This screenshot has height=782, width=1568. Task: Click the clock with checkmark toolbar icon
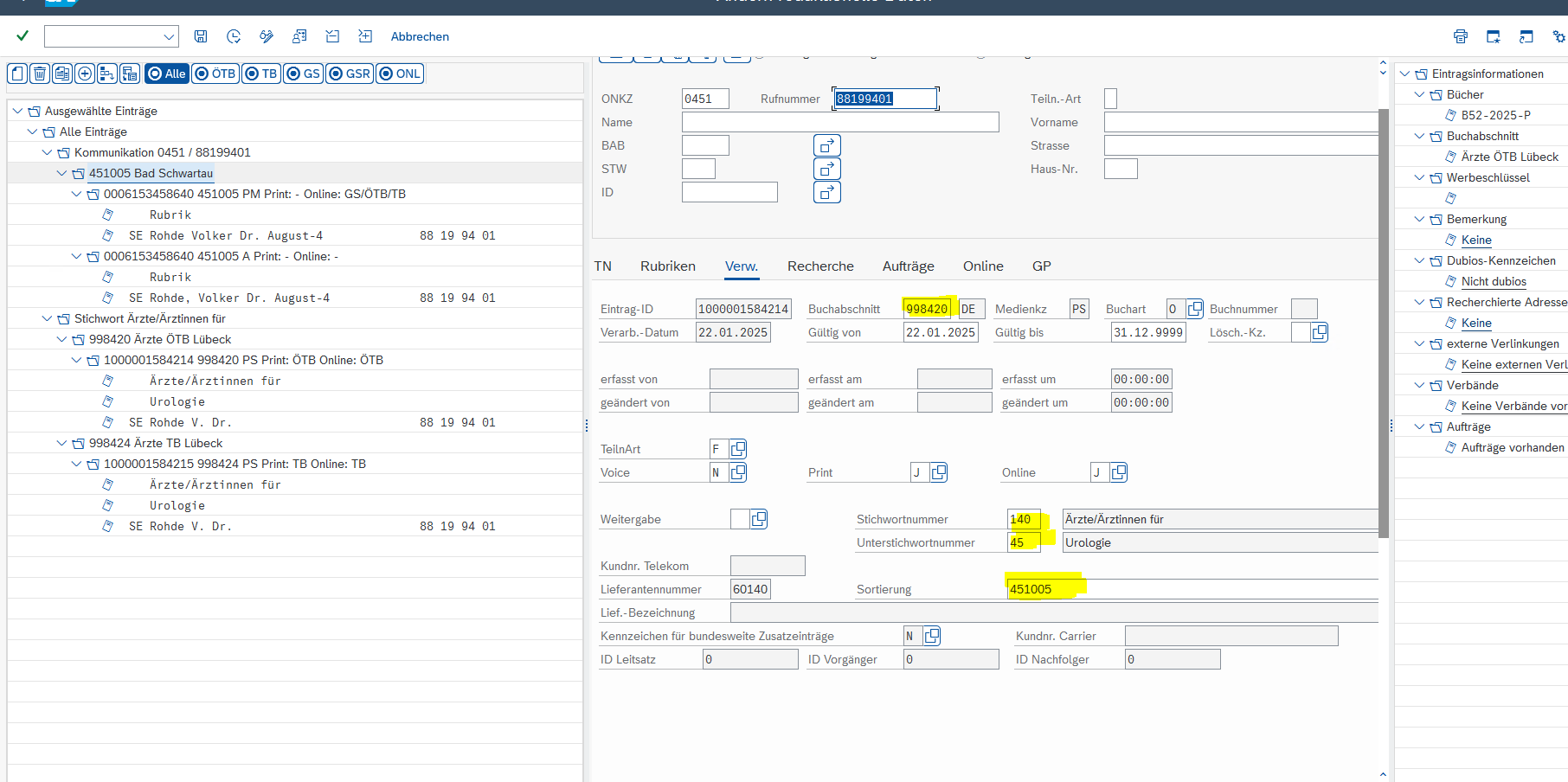[x=234, y=36]
